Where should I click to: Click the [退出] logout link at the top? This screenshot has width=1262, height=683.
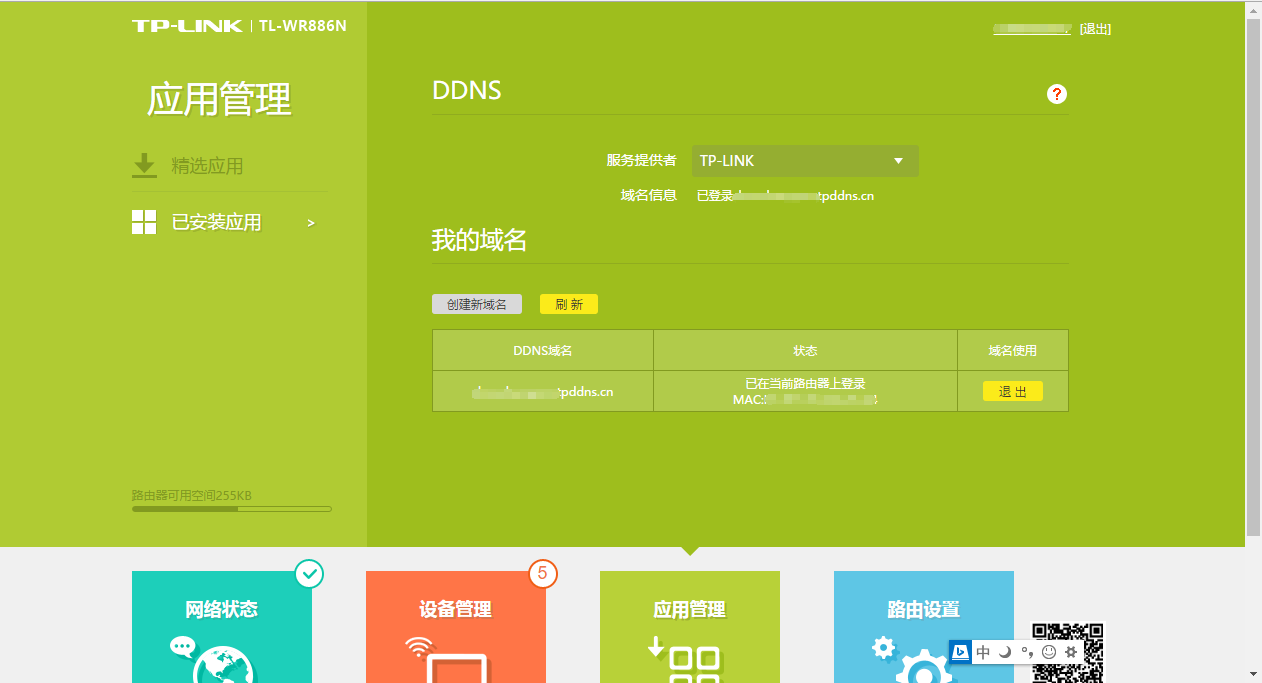tap(1095, 29)
